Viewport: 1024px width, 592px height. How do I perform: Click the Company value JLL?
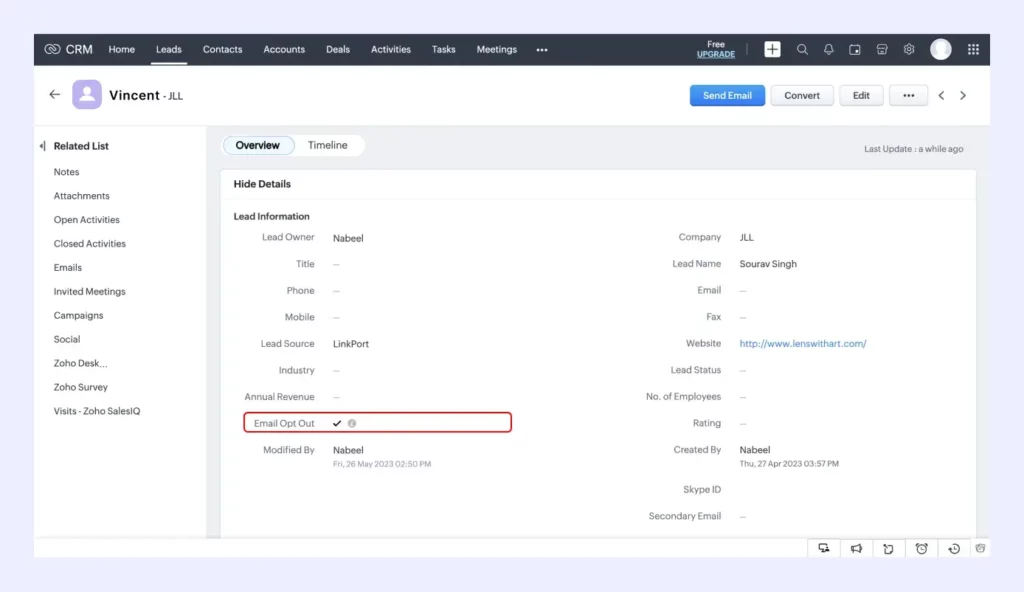click(746, 238)
